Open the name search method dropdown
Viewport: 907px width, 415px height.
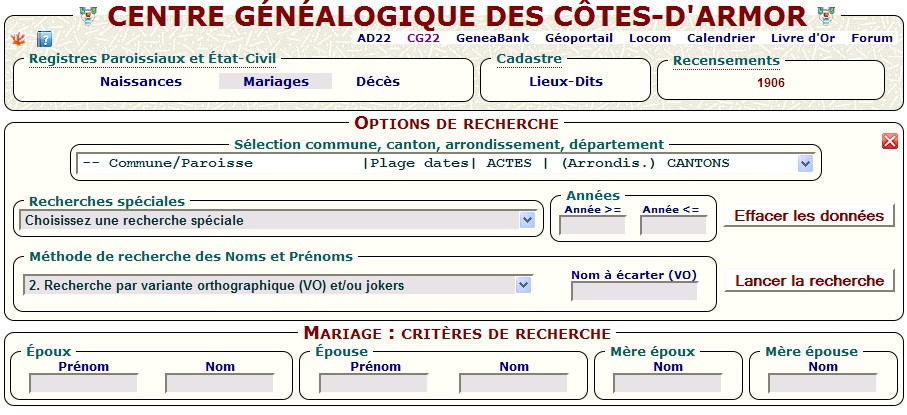coord(522,285)
